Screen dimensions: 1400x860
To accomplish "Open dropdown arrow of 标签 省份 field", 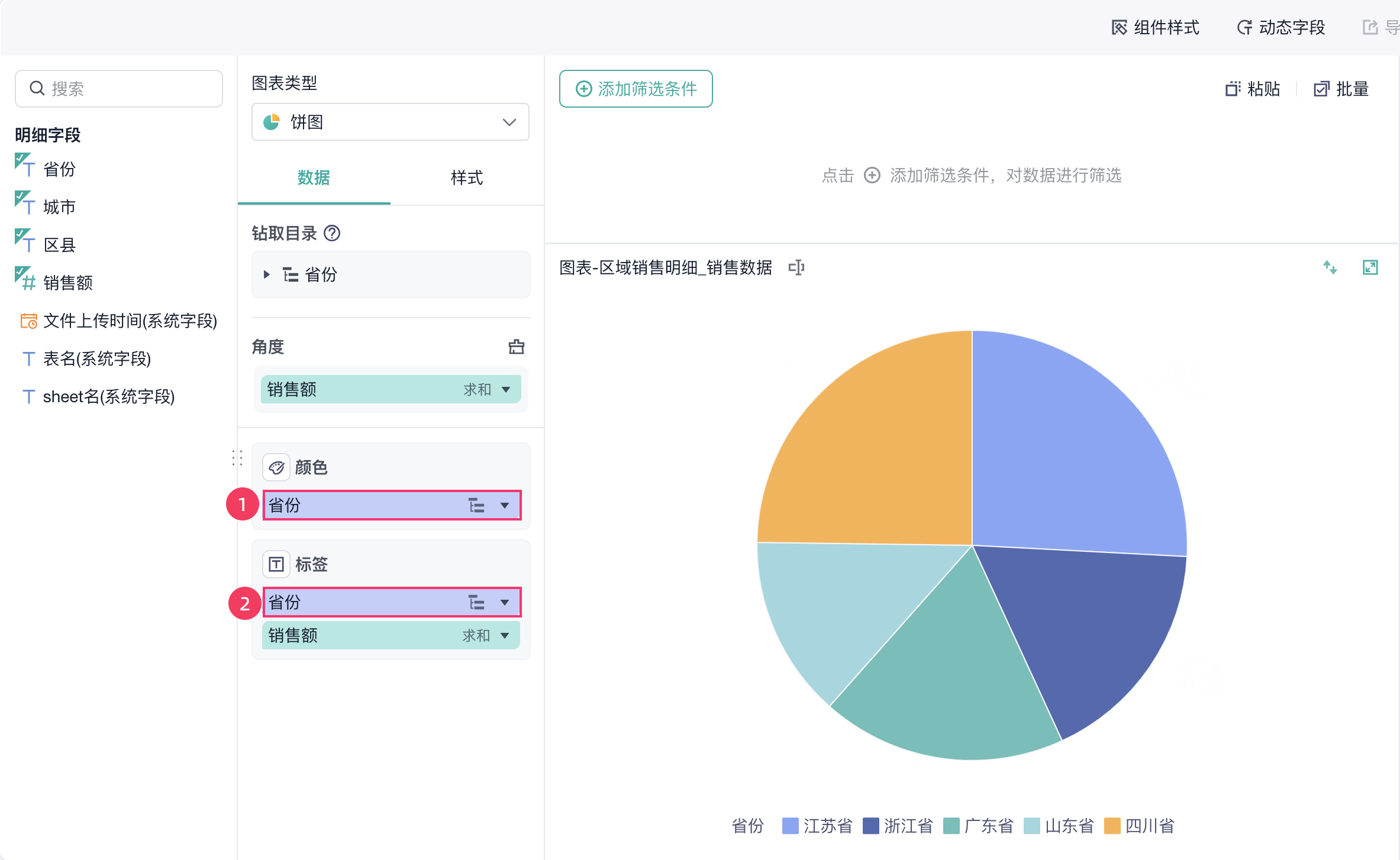I will click(x=505, y=602).
